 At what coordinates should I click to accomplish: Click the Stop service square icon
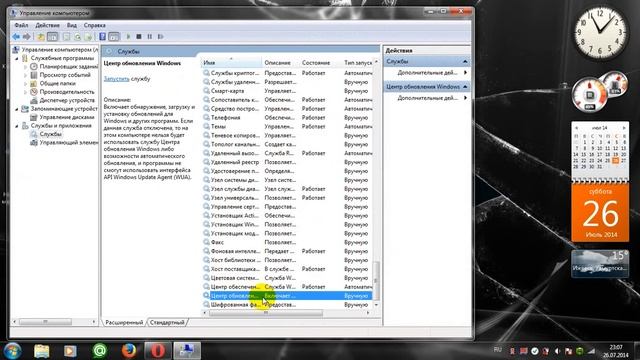[139, 37]
